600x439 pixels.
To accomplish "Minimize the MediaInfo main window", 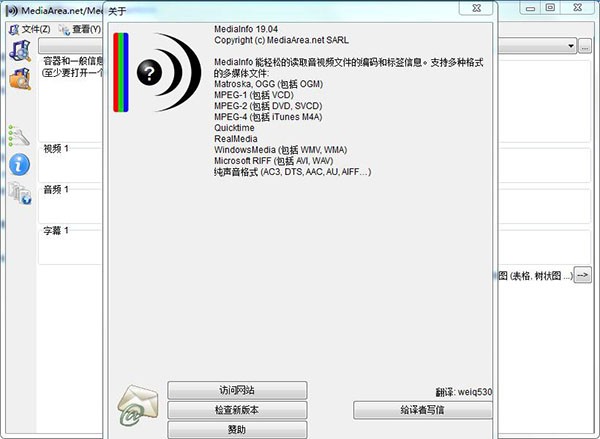I will pos(530,8).
